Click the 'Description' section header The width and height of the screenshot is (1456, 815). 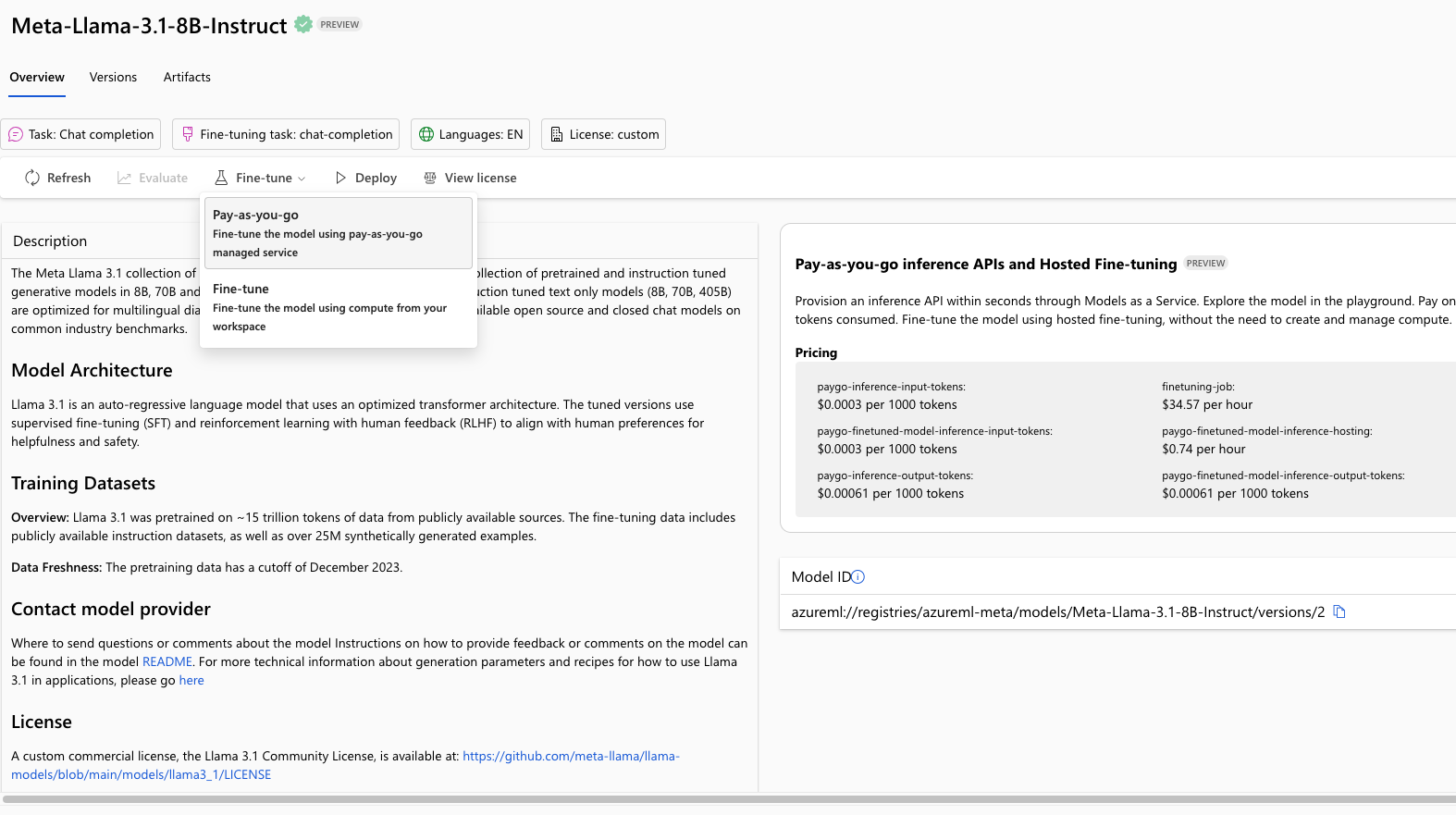pos(50,241)
